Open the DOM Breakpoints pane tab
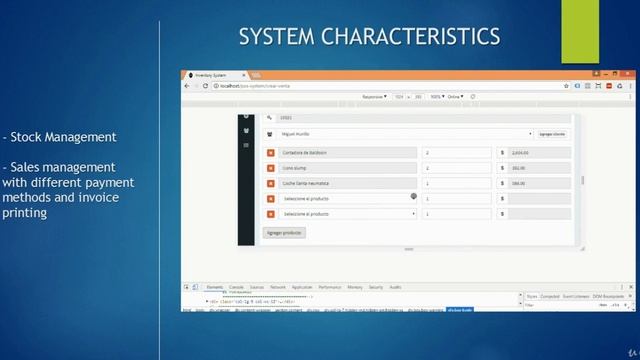This screenshot has height=360, width=640. pyautogui.click(x=609, y=296)
